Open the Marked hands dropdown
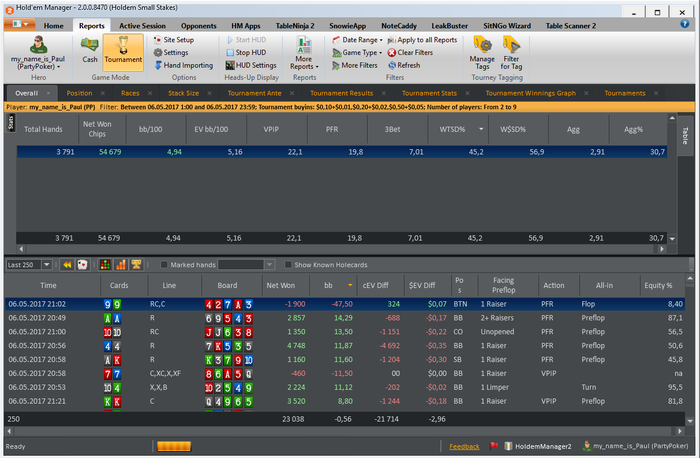Viewport: 700px width, 458px height. [270, 265]
